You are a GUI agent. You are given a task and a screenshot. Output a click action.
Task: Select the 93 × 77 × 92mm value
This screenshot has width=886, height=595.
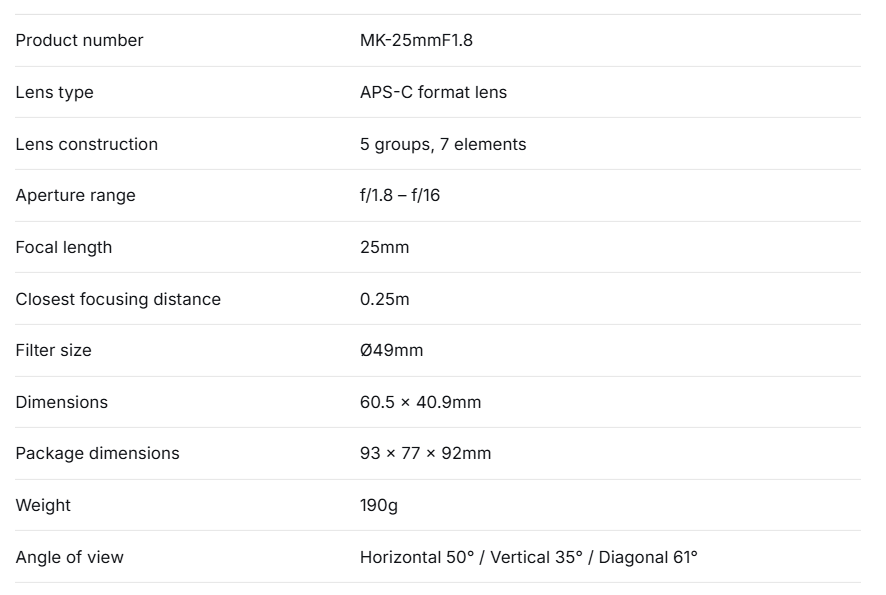tap(425, 454)
